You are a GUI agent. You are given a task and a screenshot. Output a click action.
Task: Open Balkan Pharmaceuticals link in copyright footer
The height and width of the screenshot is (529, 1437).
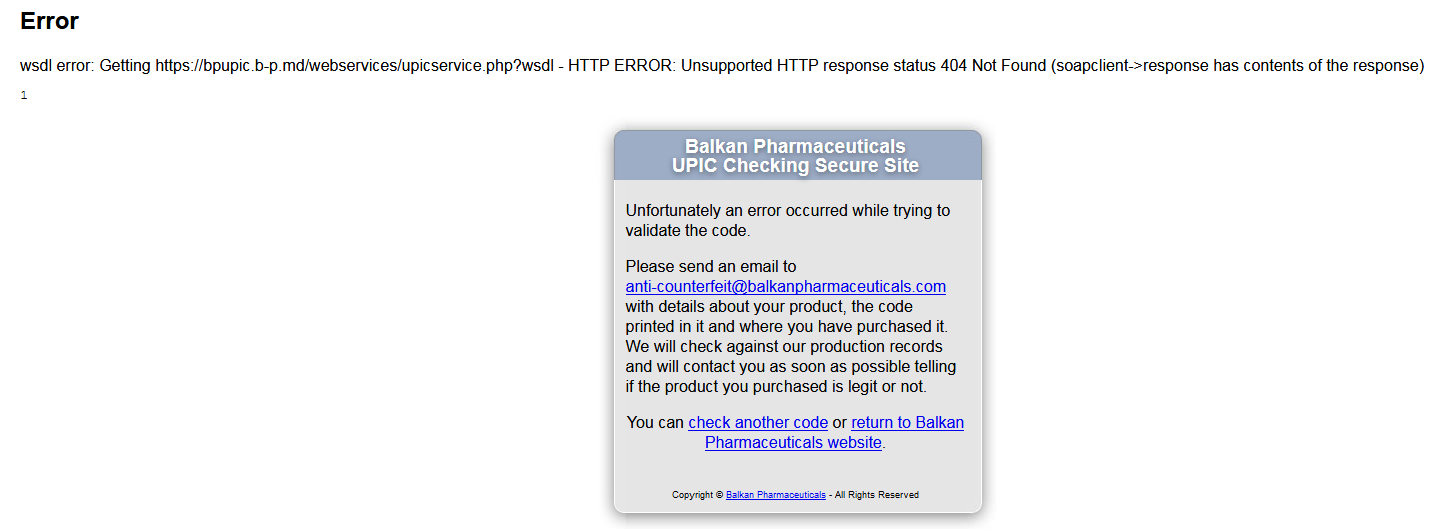[x=775, y=495]
